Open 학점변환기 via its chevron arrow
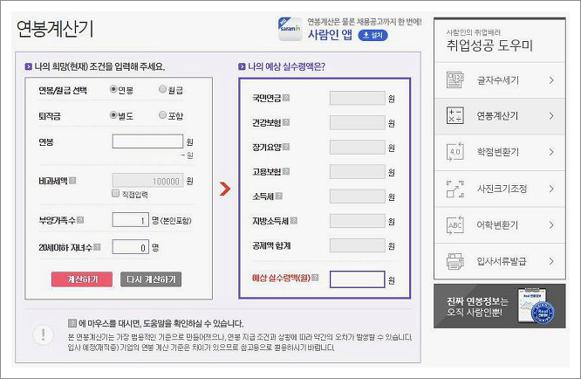This screenshot has height=379, width=581. (552, 152)
